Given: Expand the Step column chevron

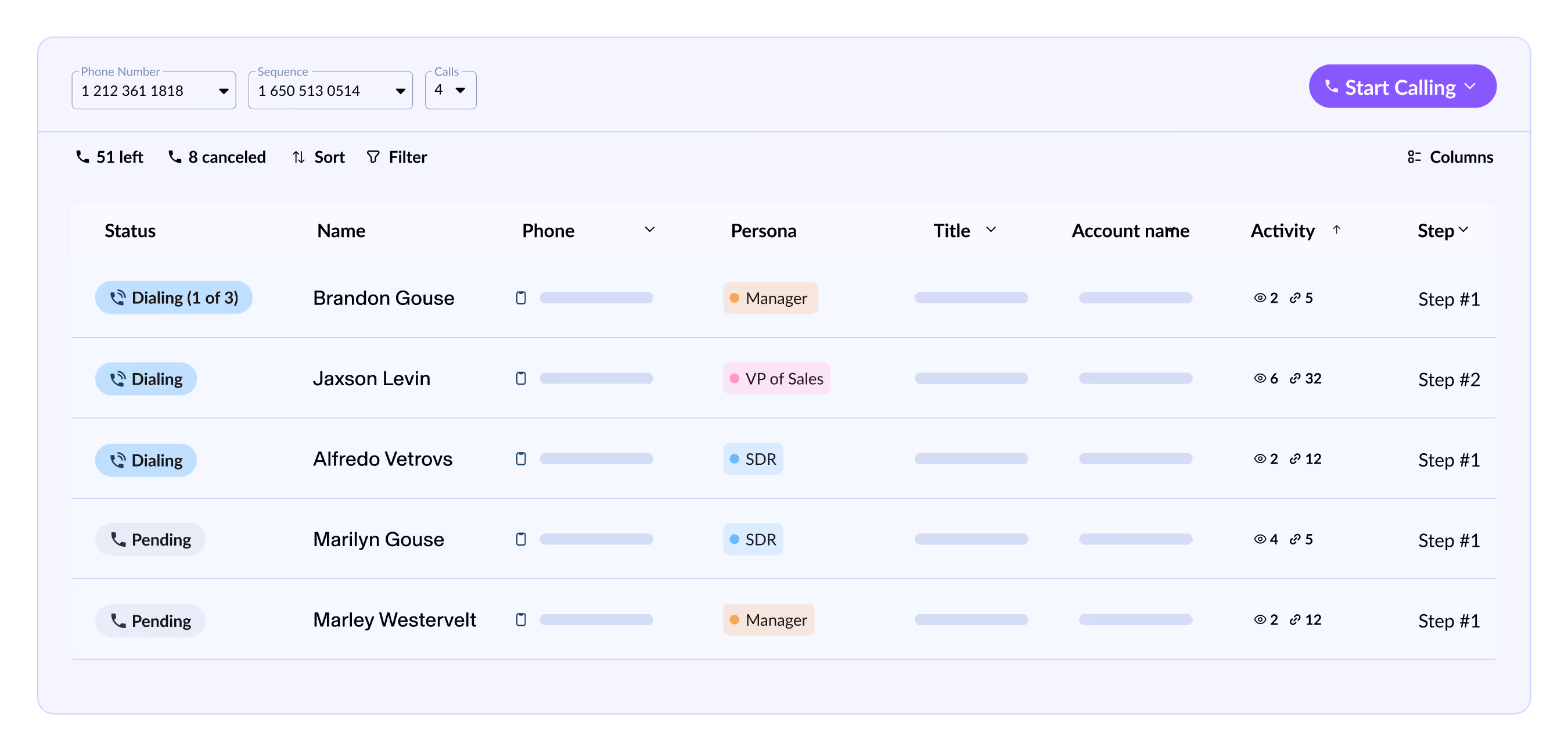Looking at the screenshot, I should pos(1464,230).
